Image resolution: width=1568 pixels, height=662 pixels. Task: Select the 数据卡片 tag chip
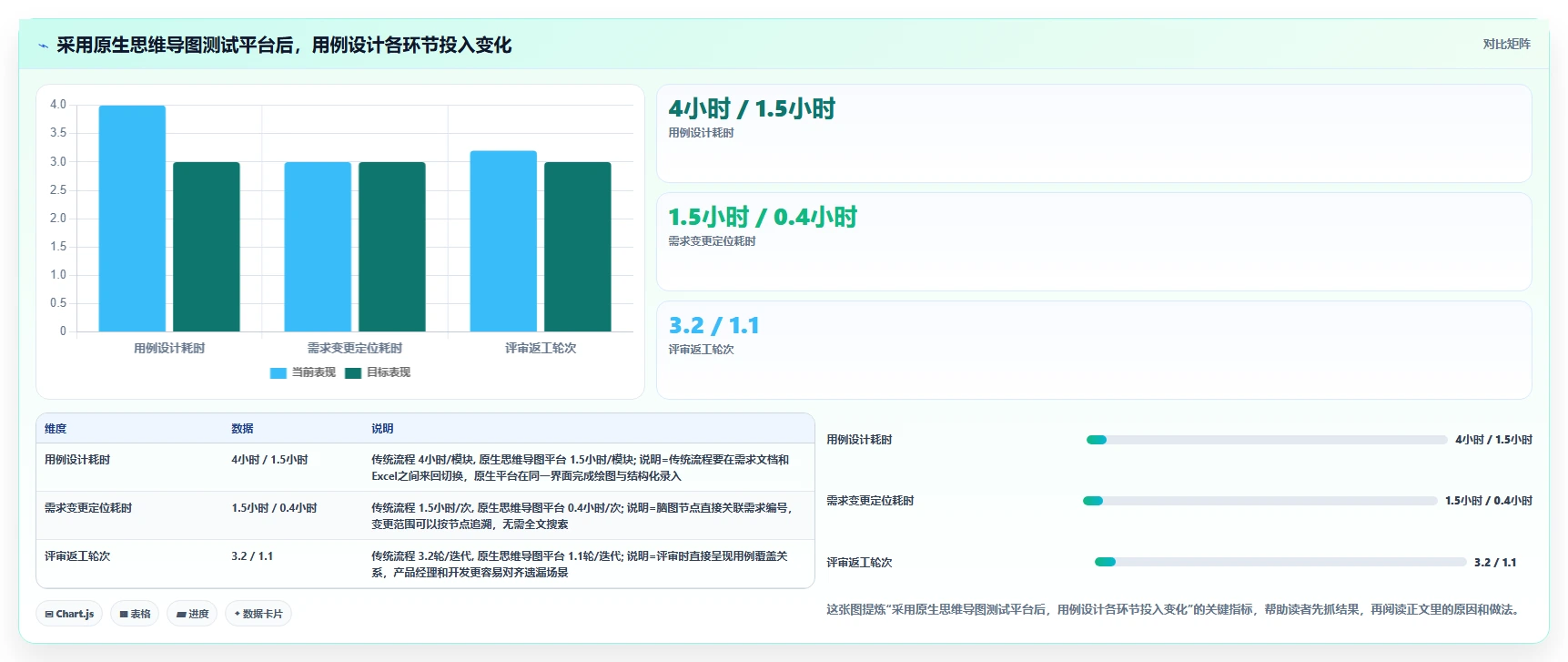coord(258,614)
